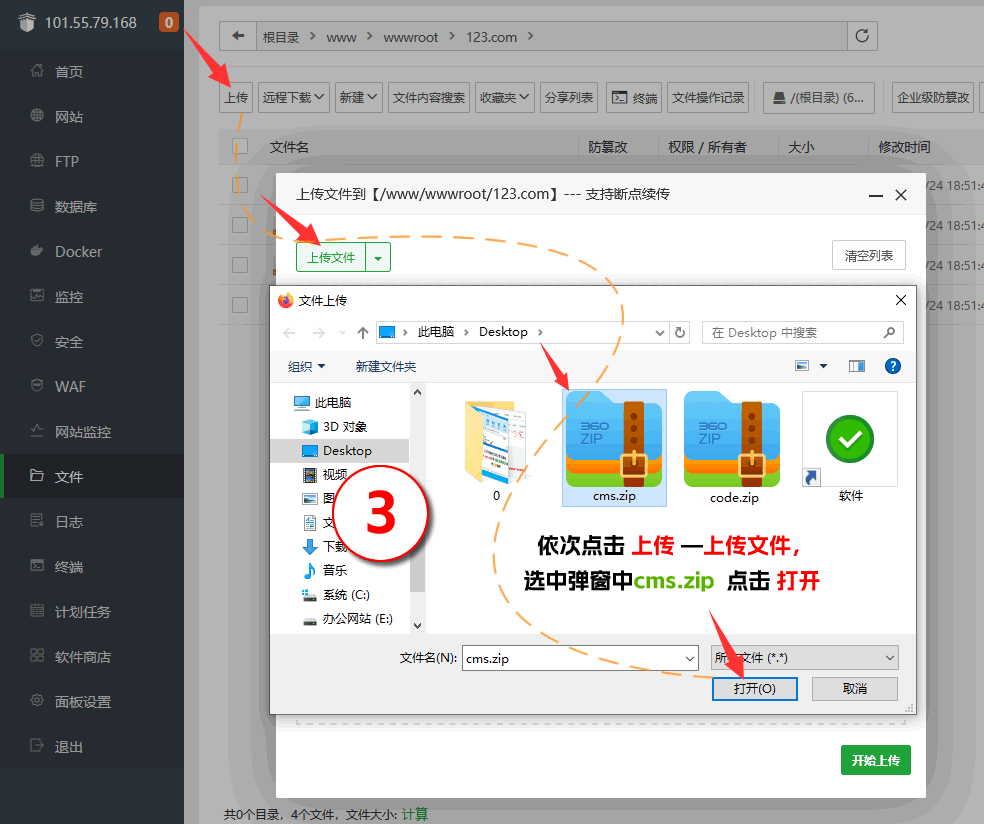Click the refresh icon beside the path bar
The height and width of the screenshot is (824, 984).
coord(863,37)
